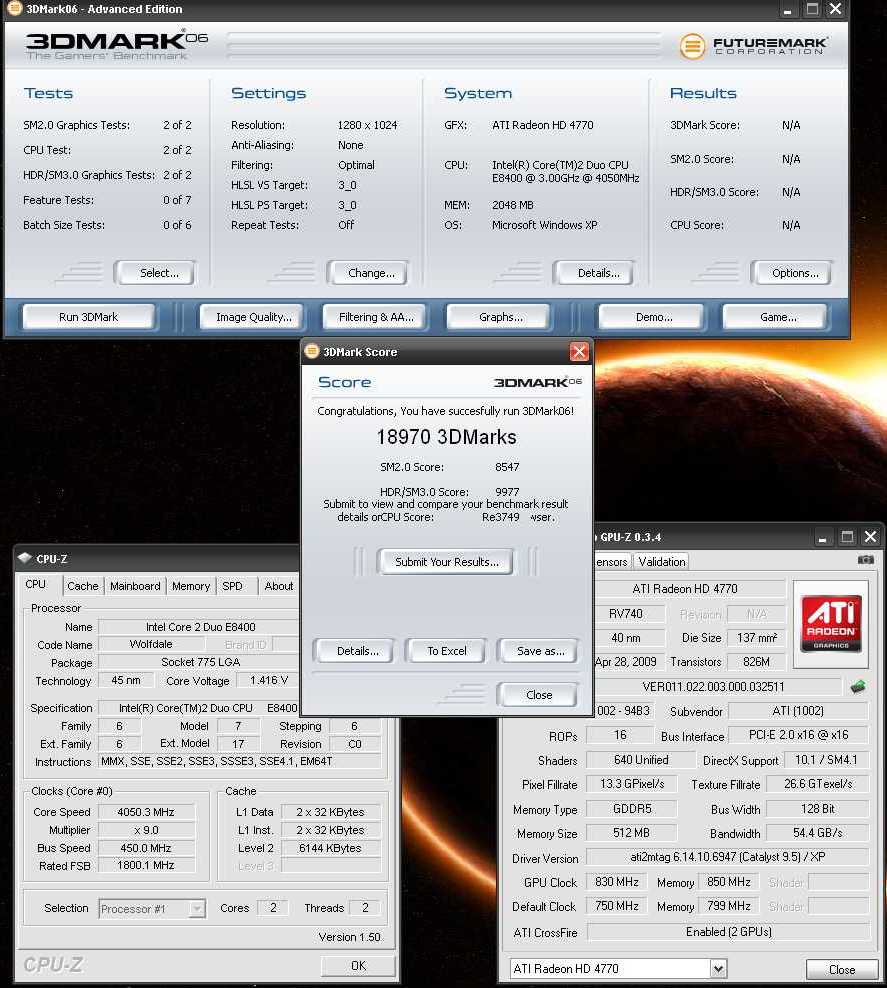Click the CPU-Z Core Speed value 4050.3 MHz
Image resolution: width=887 pixels, height=988 pixels.
(x=146, y=812)
